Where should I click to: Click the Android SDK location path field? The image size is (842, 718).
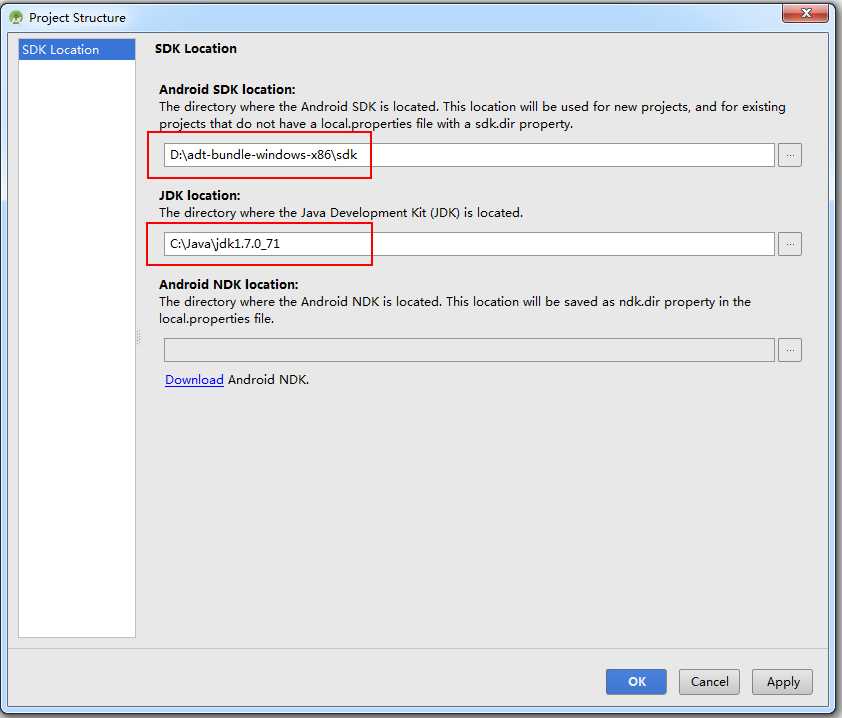[469, 155]
